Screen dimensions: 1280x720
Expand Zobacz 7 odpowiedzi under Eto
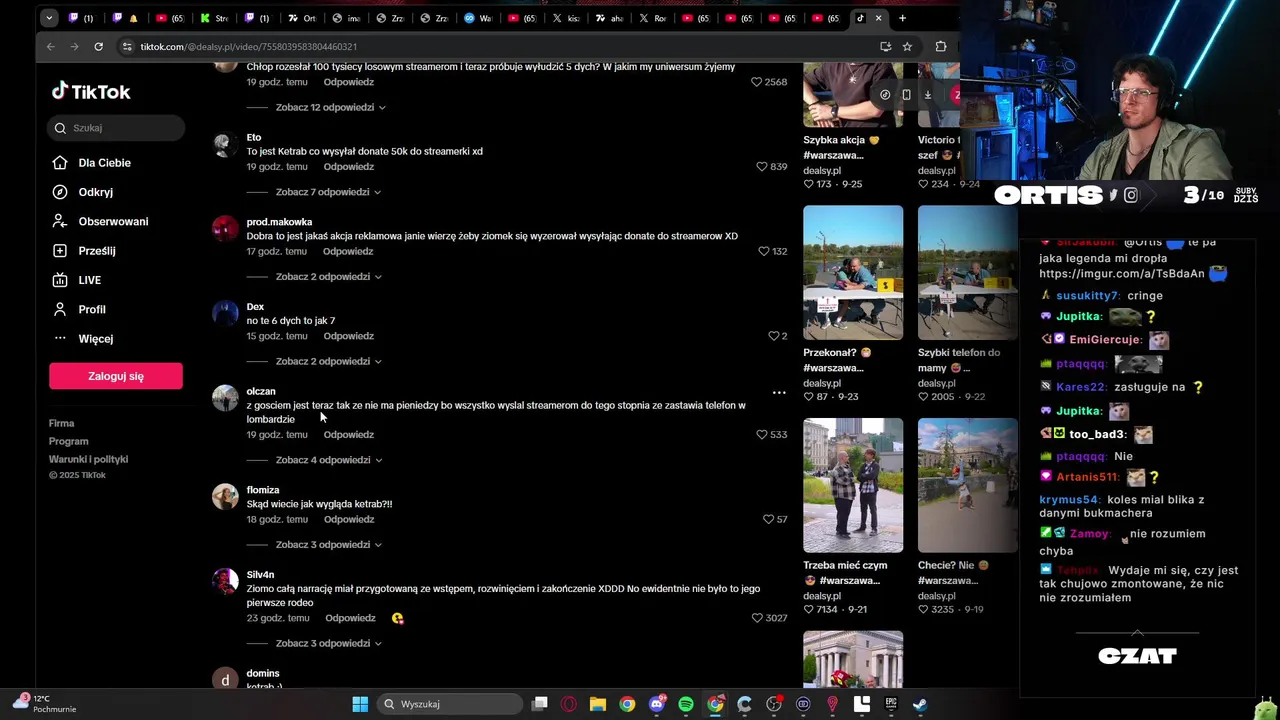coord(328,192)
